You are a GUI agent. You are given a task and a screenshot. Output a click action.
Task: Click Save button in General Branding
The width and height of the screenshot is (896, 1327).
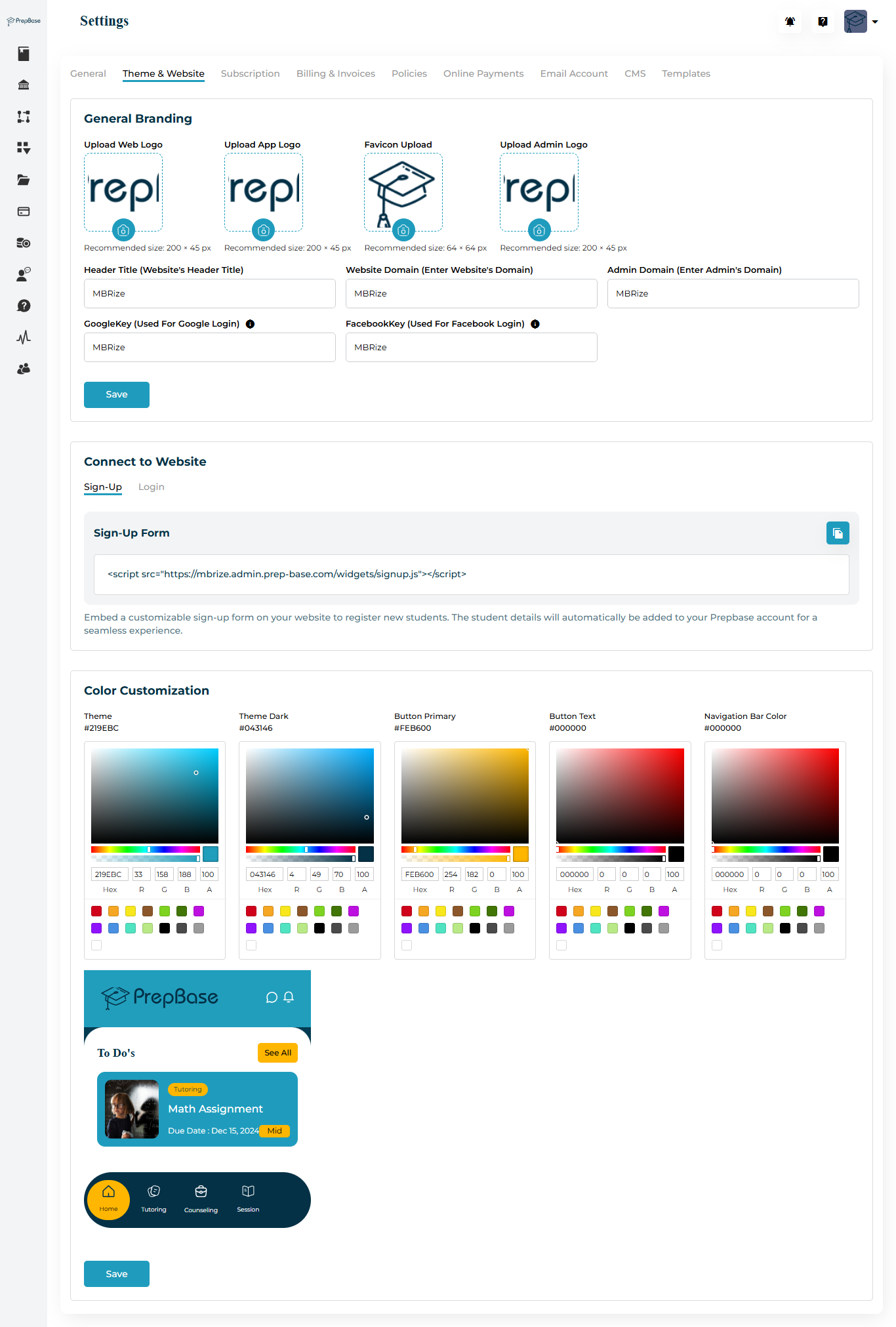click(117, 395)
